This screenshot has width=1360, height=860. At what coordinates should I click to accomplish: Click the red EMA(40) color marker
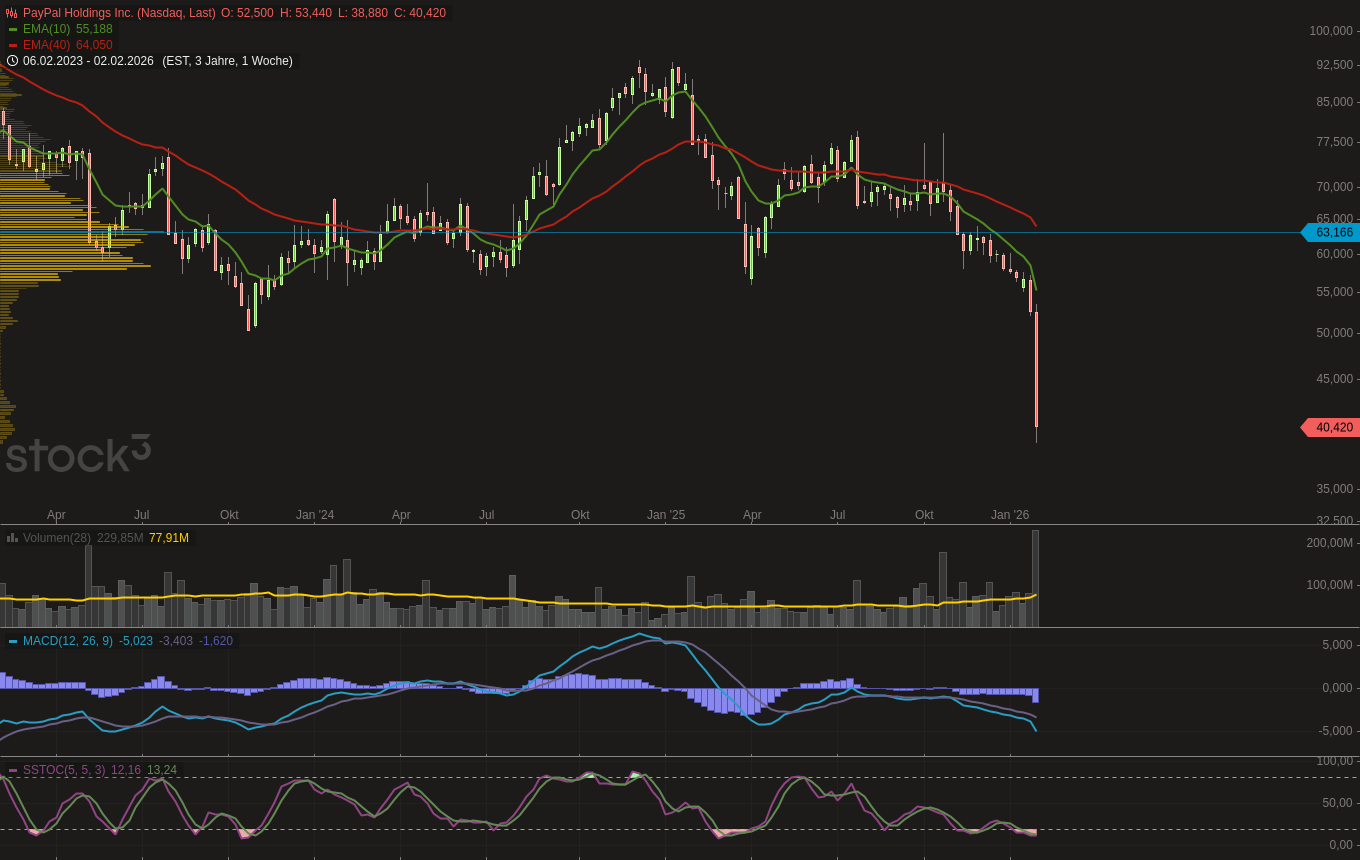pos(13,46)
